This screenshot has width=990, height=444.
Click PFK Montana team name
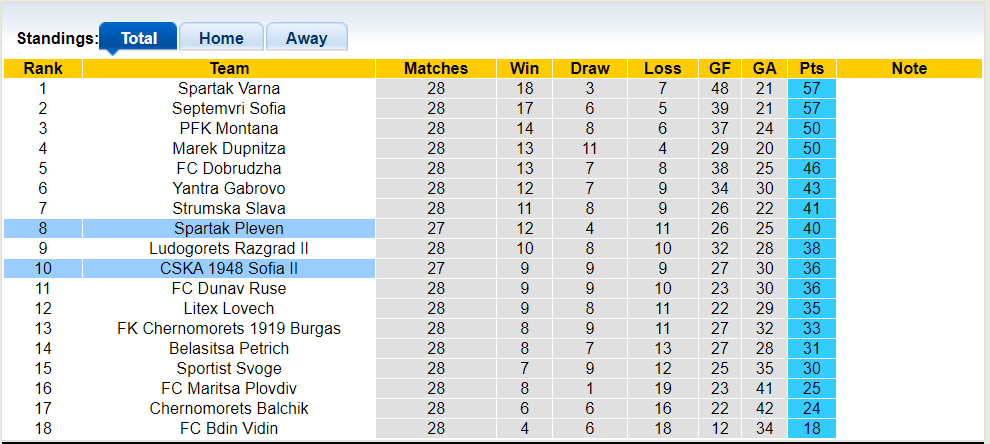[x=229, y=128]
